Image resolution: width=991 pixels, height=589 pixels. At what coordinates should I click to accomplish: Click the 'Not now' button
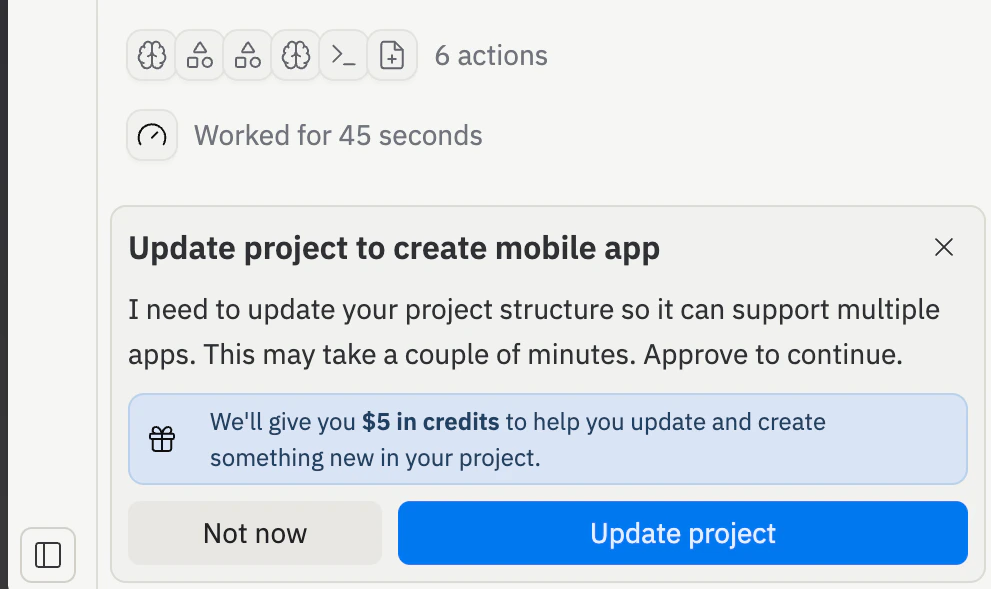pos(254,533)
